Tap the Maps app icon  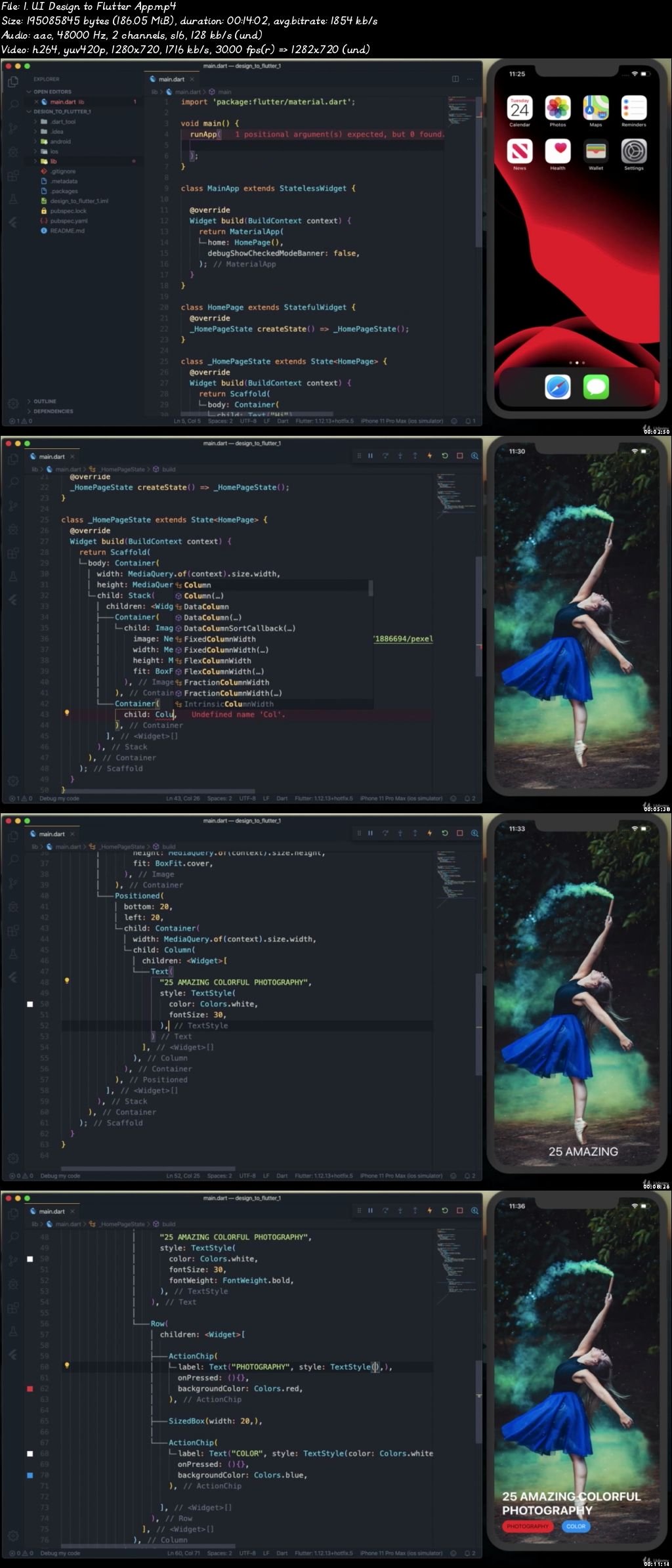point(596,108)
